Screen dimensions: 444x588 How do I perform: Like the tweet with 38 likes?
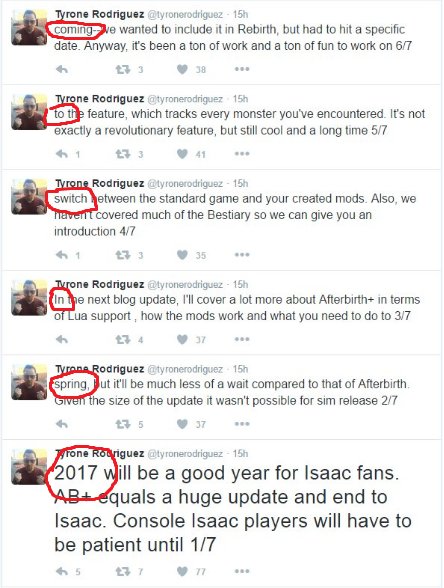pos(182,69)
